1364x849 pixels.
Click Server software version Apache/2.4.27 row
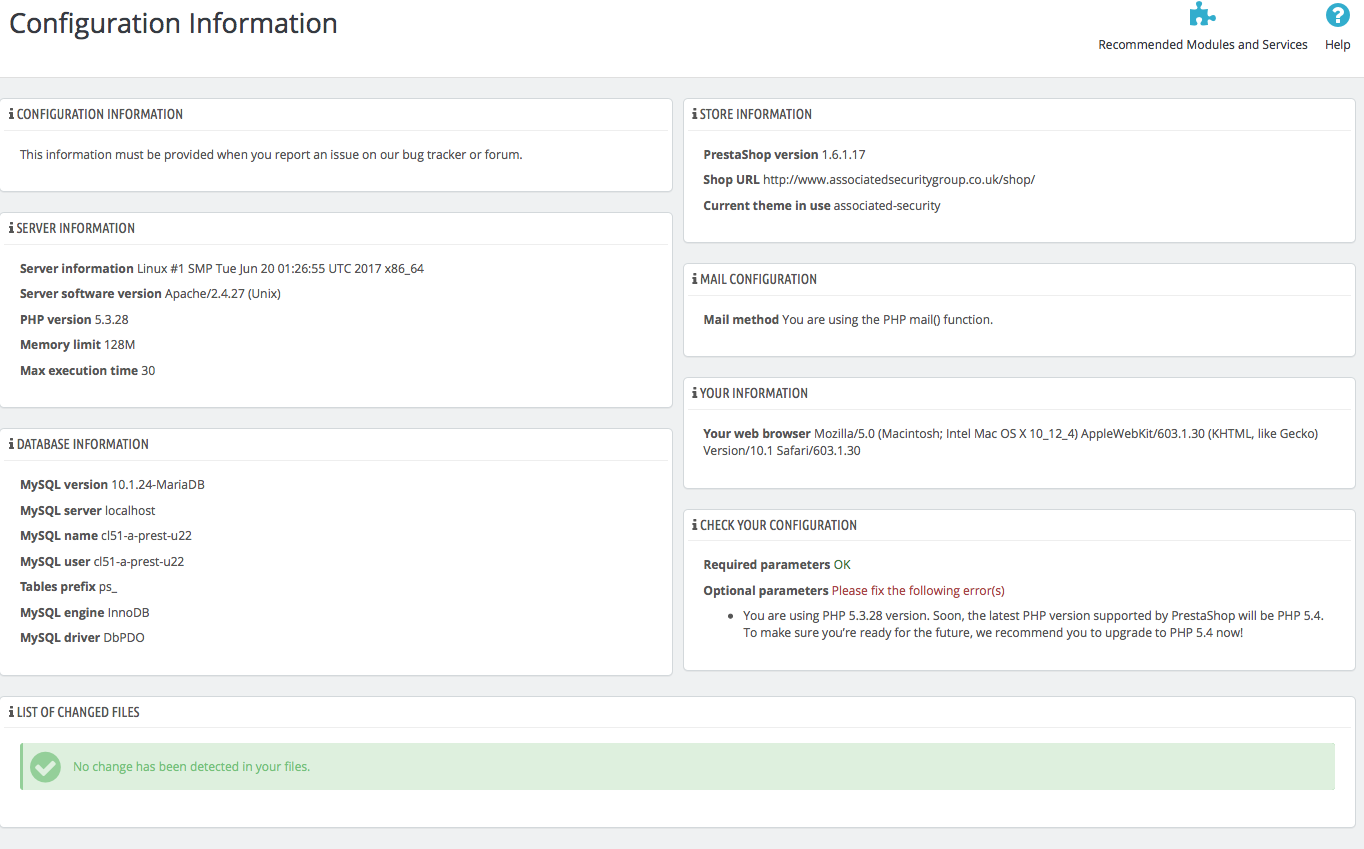[148, 294]
